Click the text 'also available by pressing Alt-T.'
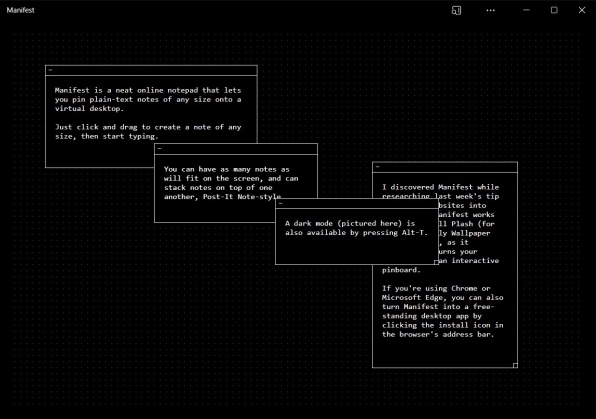The width and height of the screenshot is (596, 419). (357, 232)
